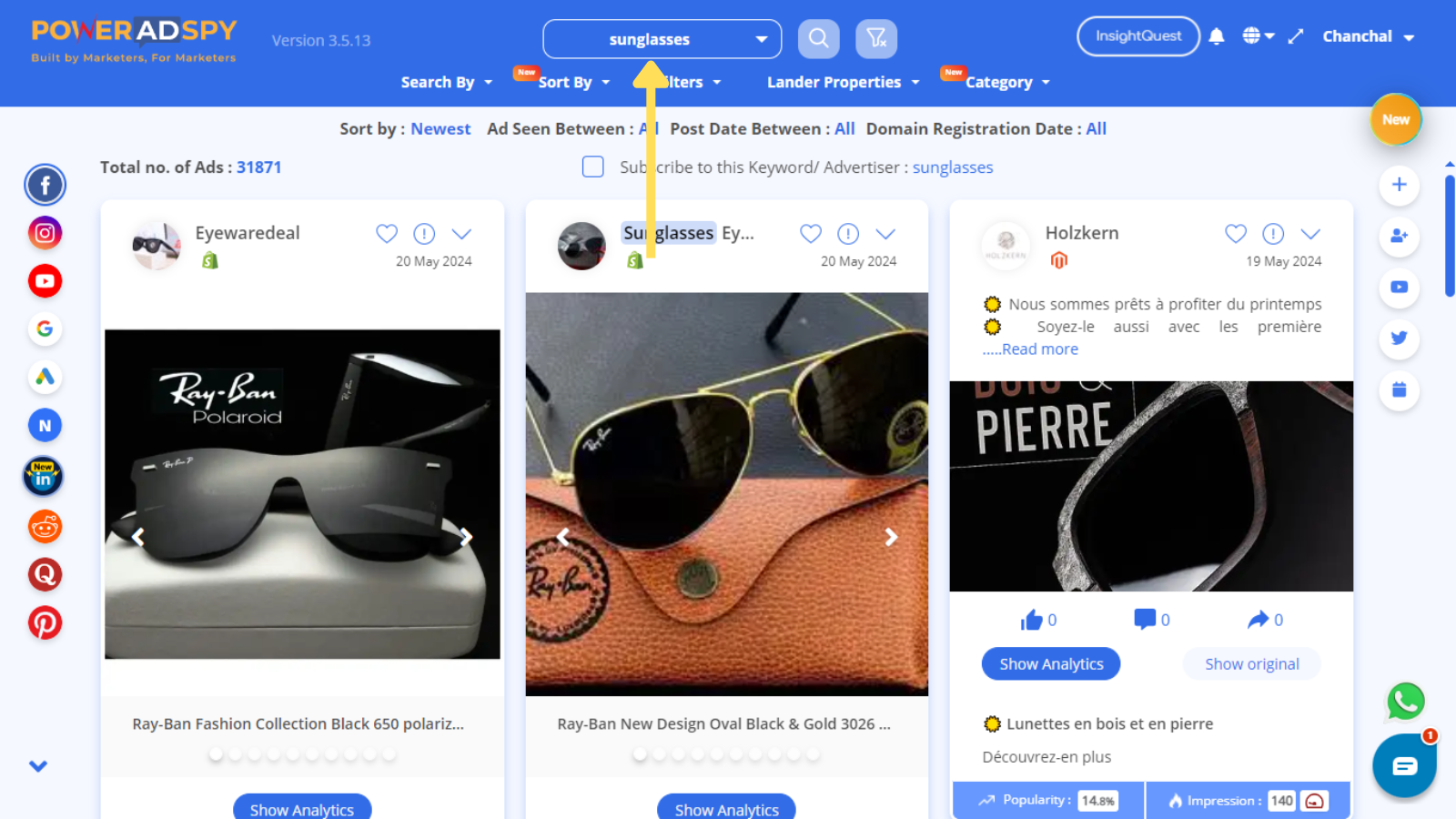
Task: Expand Eyewaredeal ad options chevron
Action: (x=461, y=234)
